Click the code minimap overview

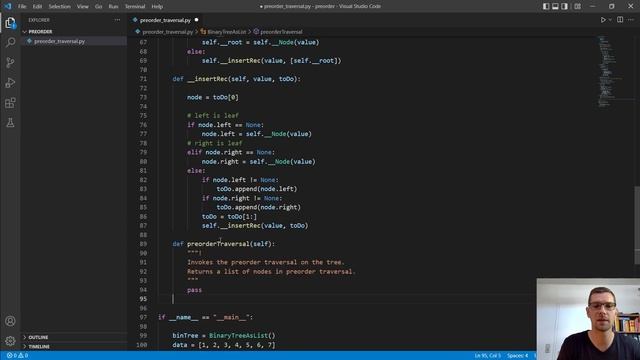pyautogui.click(x=610, y=71)
